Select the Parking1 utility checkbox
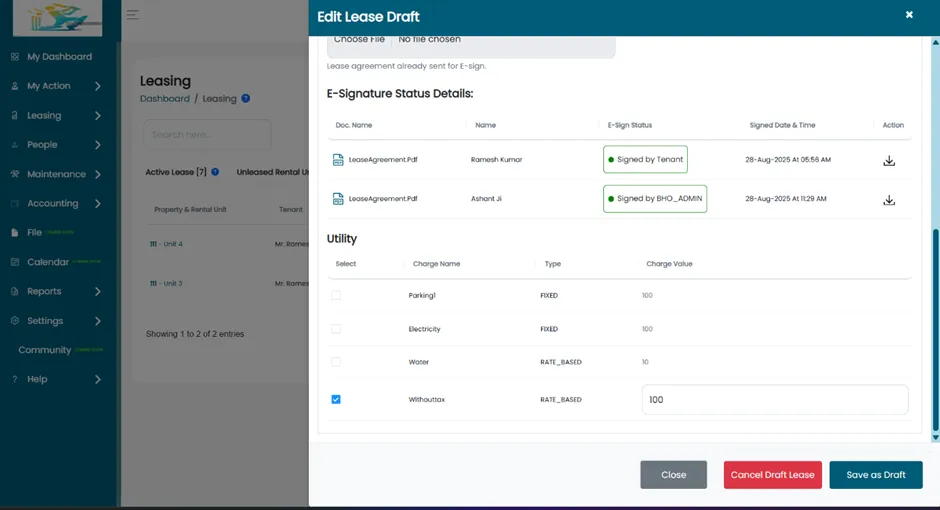940x510 pixels. (336, 295)
